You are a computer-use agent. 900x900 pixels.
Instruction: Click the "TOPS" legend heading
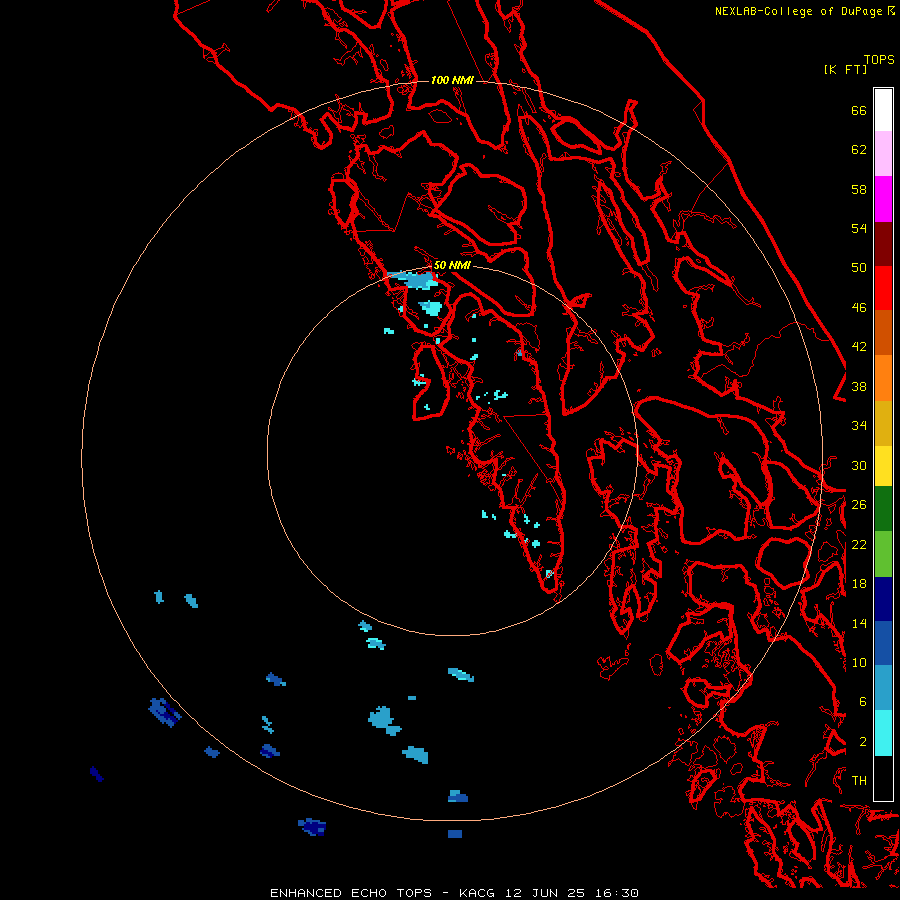point(879,60)
